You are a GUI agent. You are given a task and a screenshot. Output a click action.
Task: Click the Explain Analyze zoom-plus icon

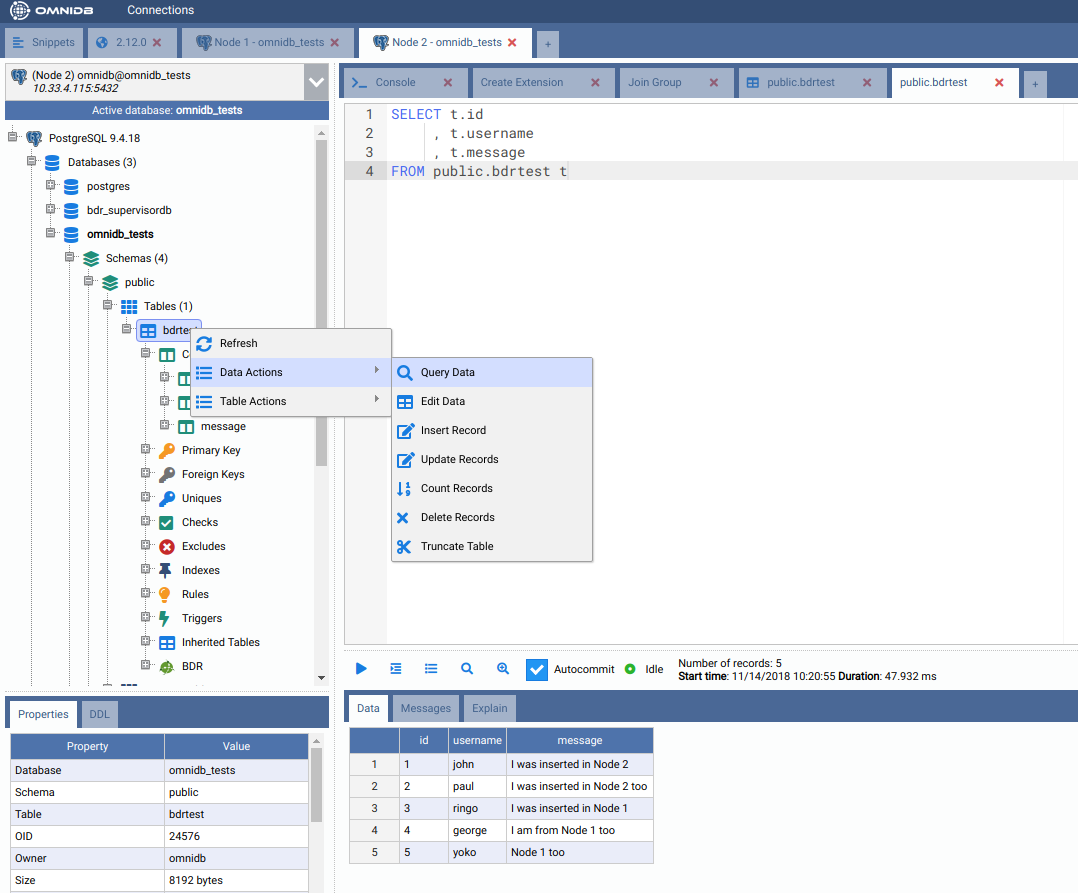pyautogui.click(x=503, y=669)
